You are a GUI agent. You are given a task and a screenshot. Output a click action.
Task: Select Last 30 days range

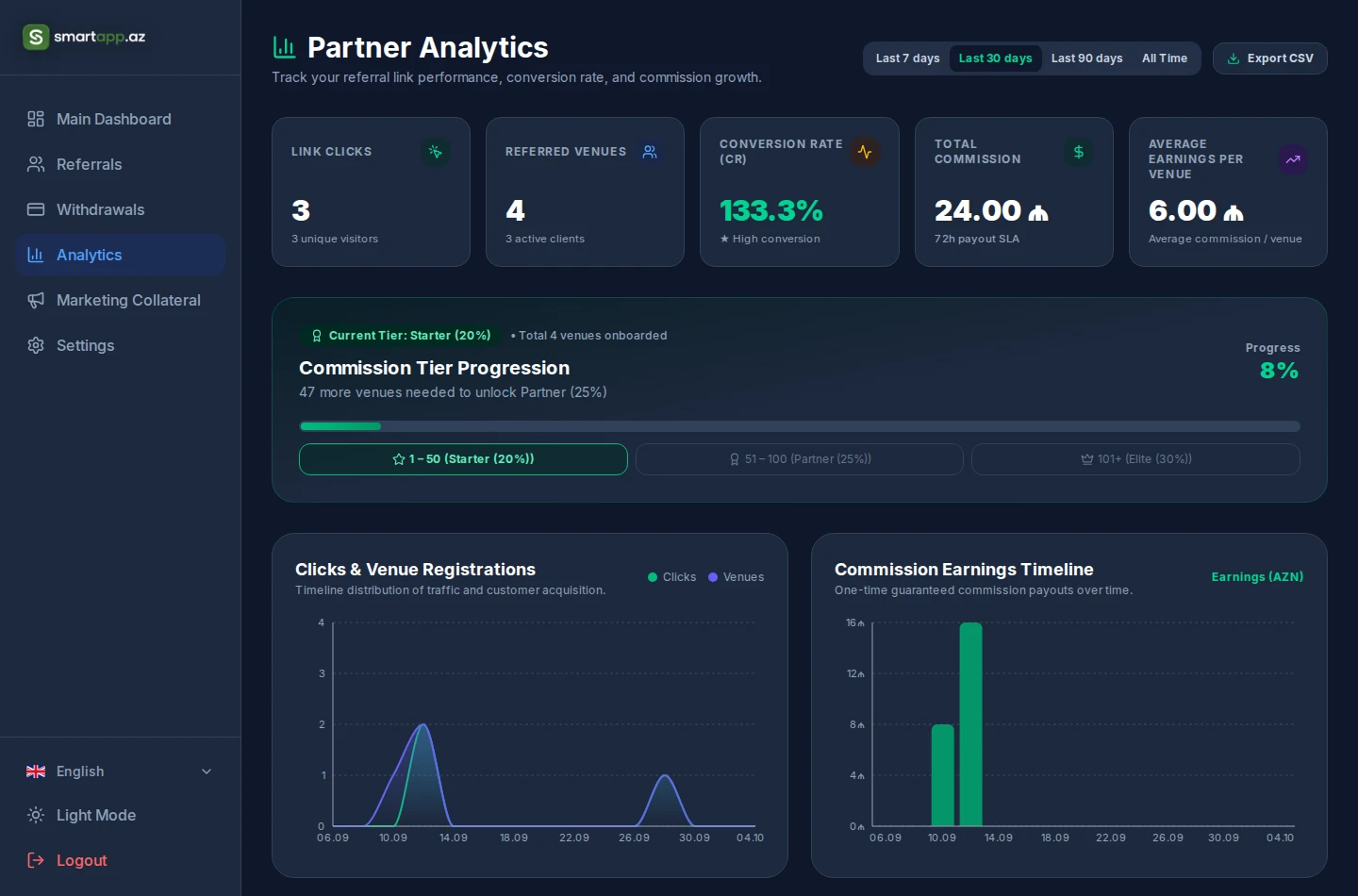(x=995, y=58)
